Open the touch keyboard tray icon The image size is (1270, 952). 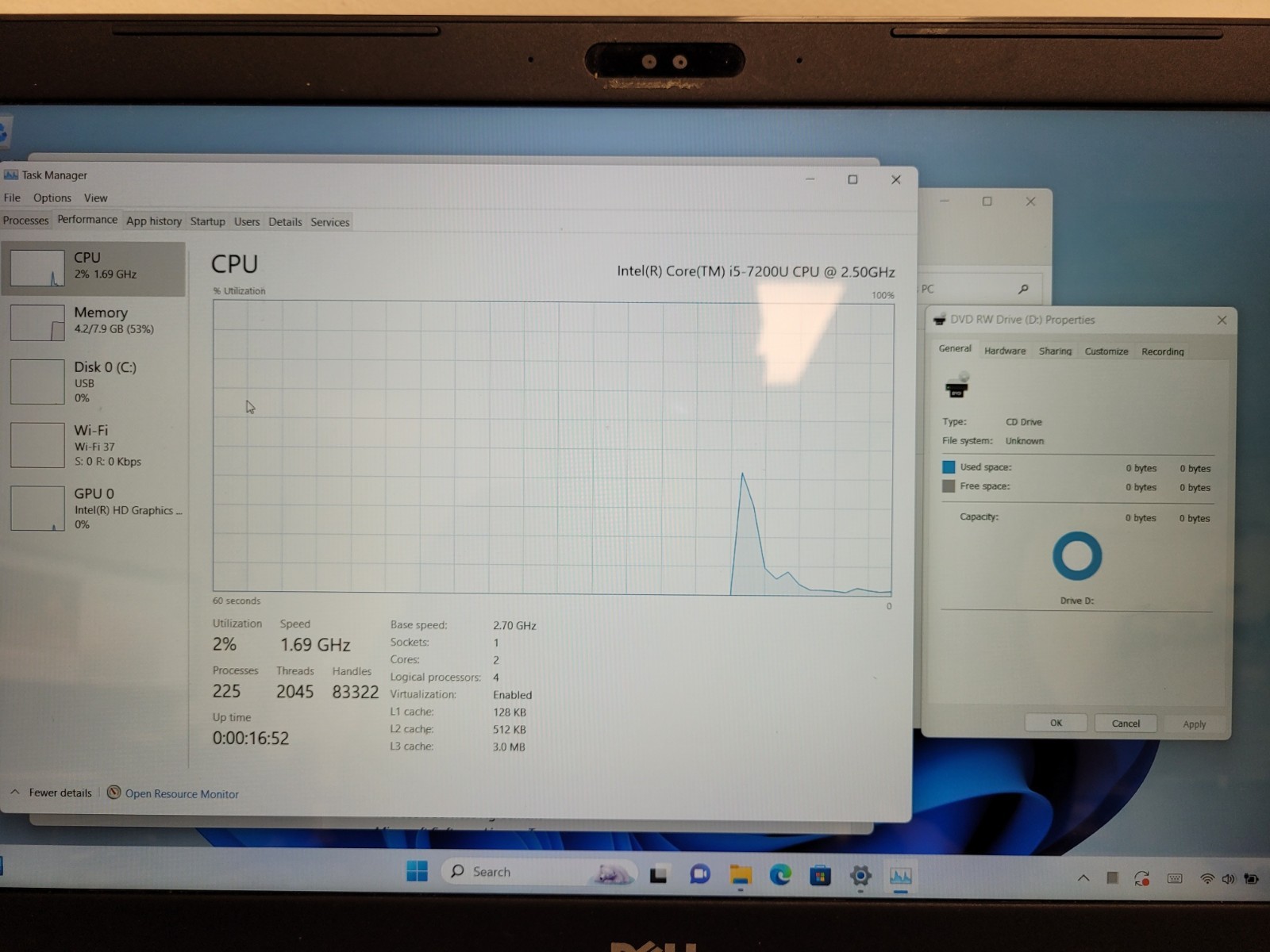tap(1175, 878)
